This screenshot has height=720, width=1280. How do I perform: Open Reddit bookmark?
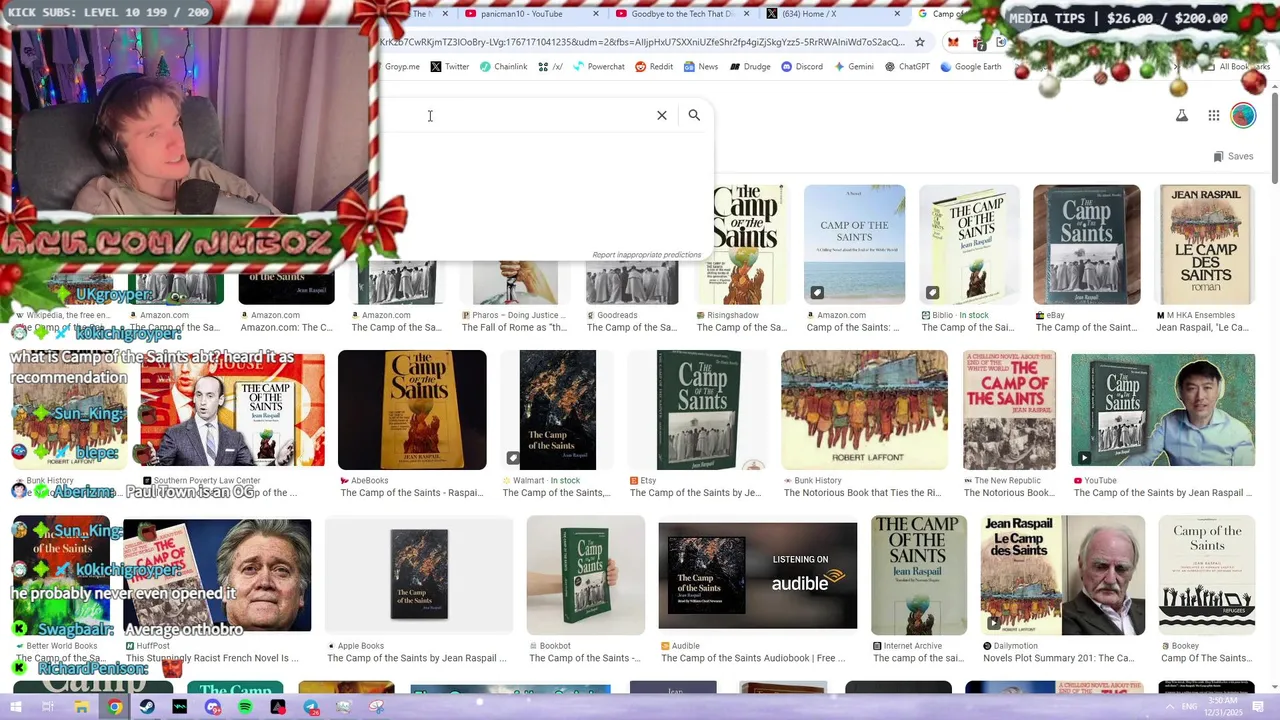tap(654, 67)
